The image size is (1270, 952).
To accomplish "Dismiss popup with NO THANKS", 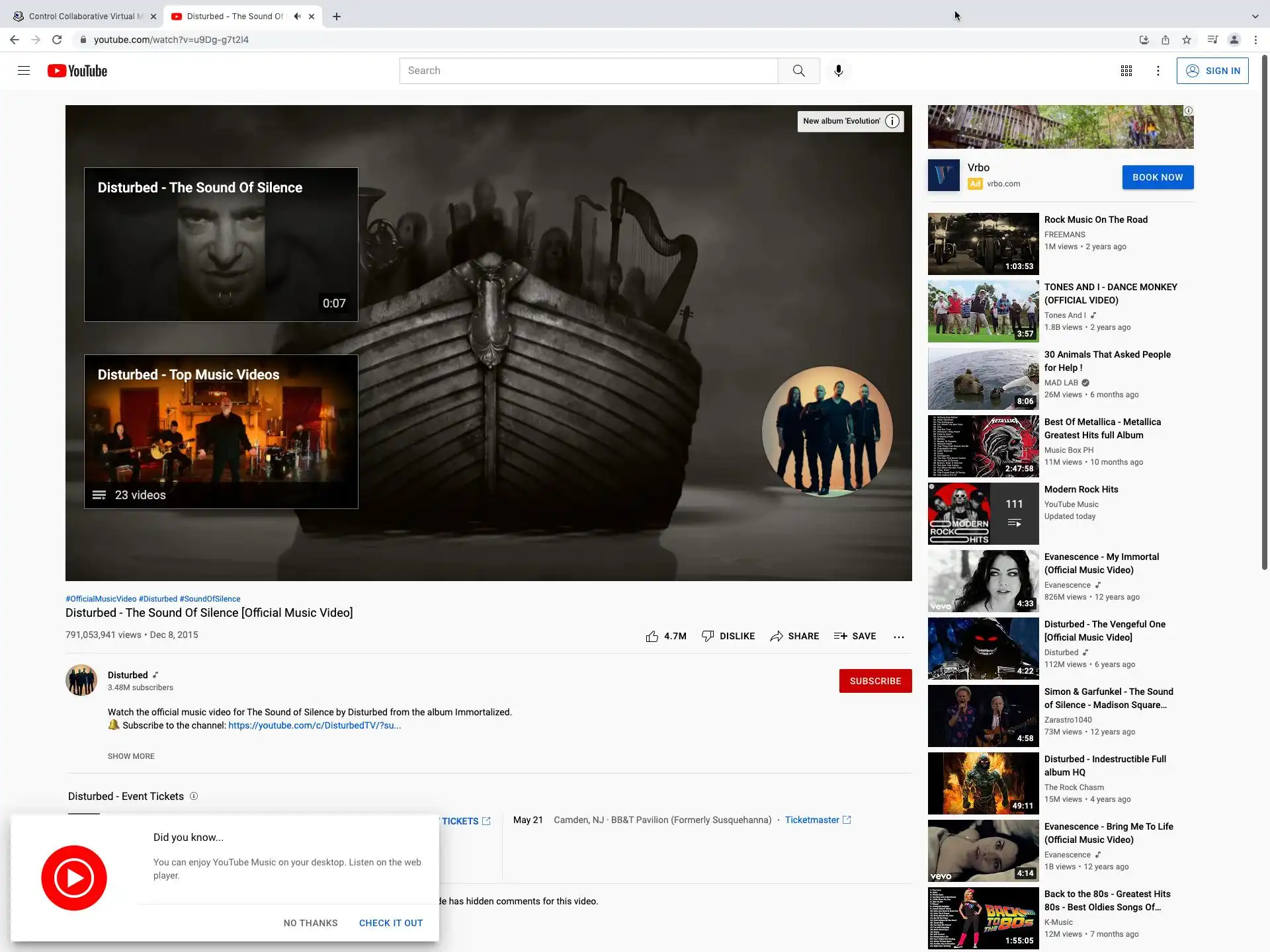I will tap(310, 923).
